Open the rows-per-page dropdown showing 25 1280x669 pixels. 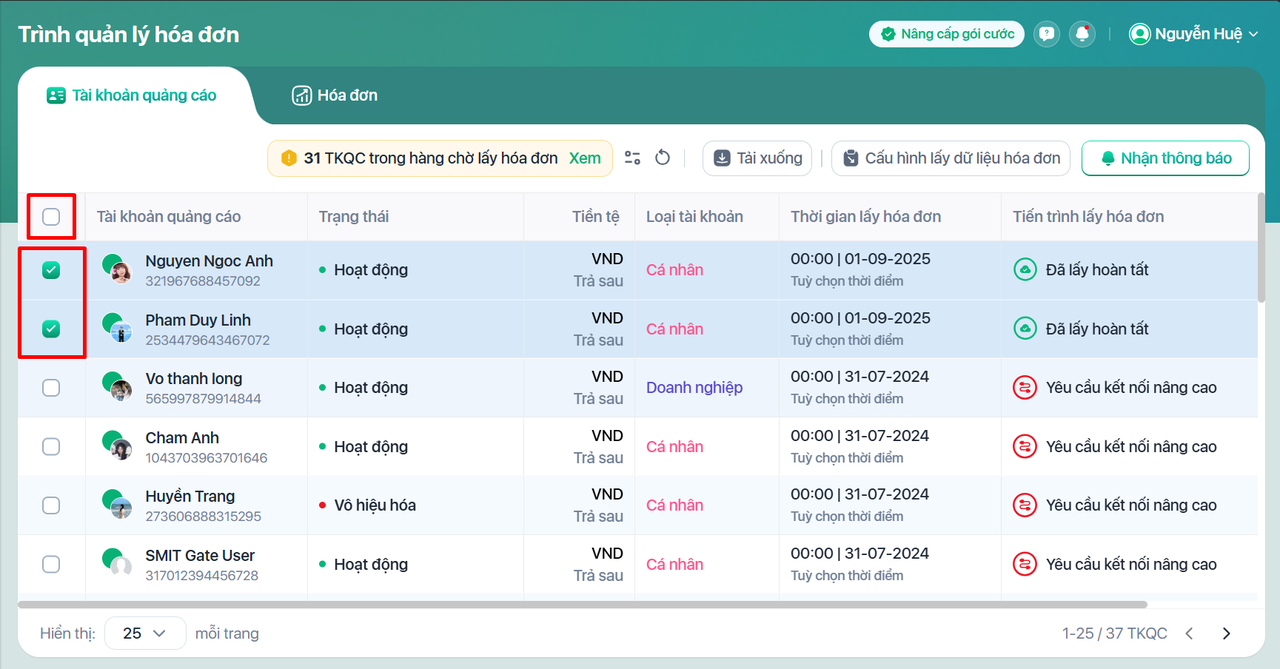tap(145, 634)
